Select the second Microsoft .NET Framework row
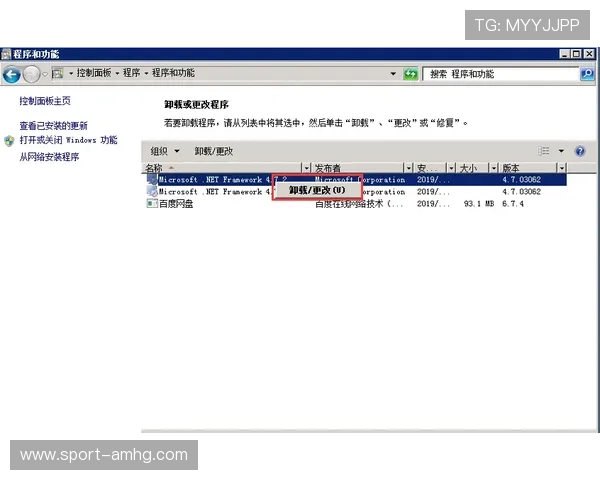 [x=356, y=192]
